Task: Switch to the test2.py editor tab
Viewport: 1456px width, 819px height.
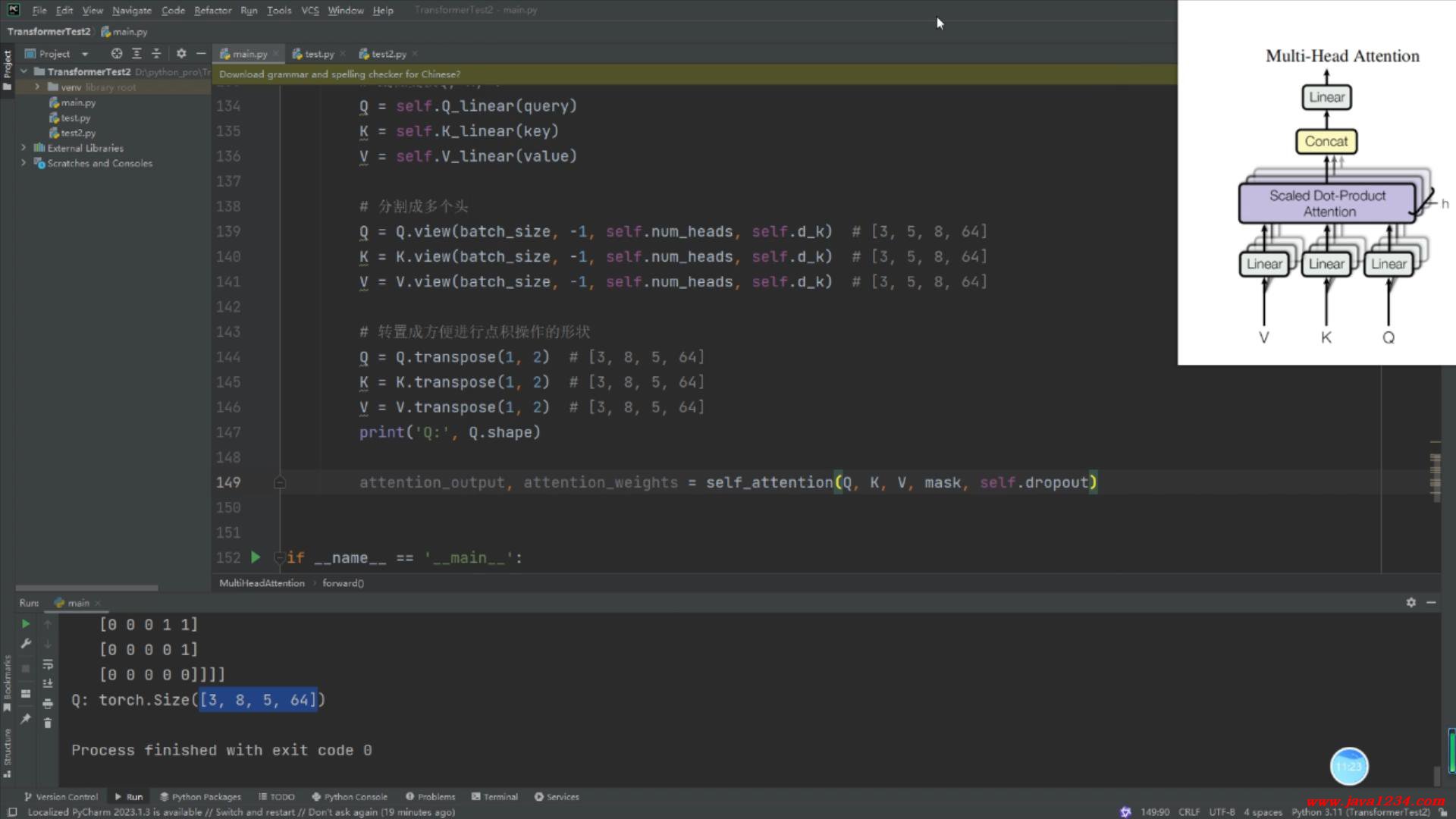Action: pos(388,54)
